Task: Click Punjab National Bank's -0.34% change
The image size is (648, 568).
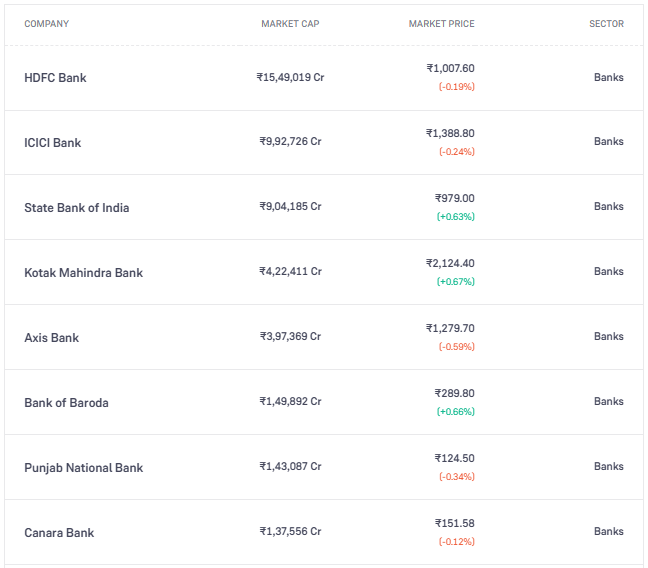Action: (456, 477)
